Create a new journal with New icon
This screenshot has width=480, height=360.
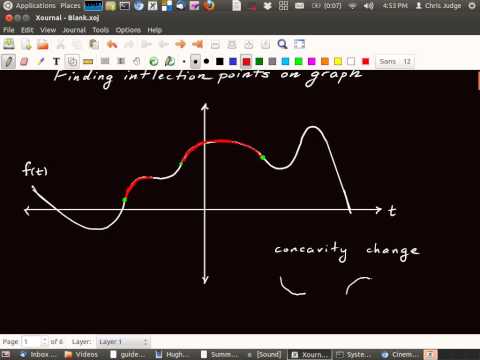point(26,44)
